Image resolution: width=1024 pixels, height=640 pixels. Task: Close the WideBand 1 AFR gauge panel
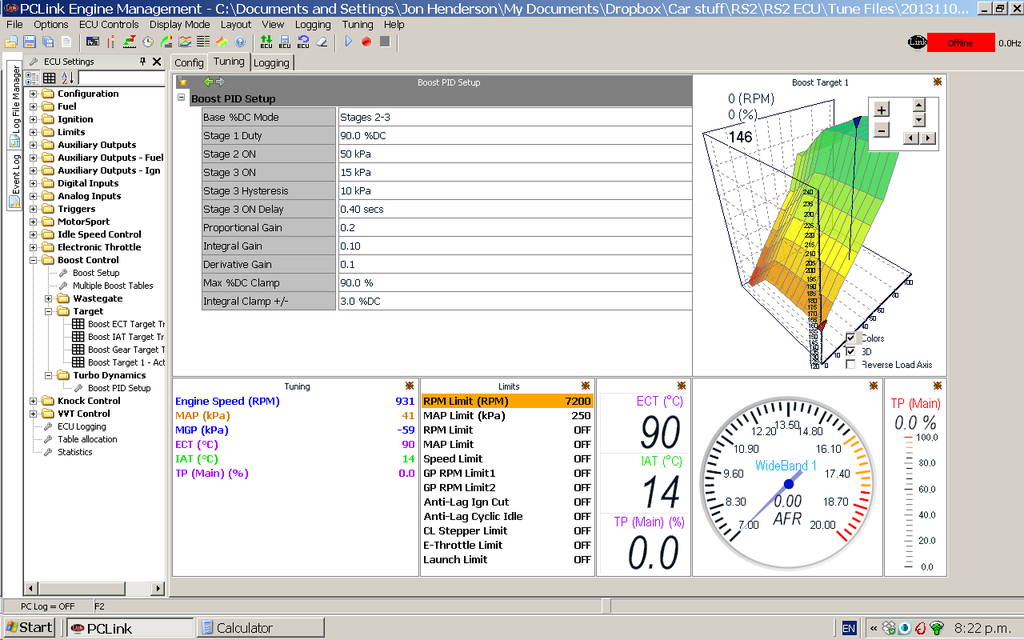click(x=873, y=386)
